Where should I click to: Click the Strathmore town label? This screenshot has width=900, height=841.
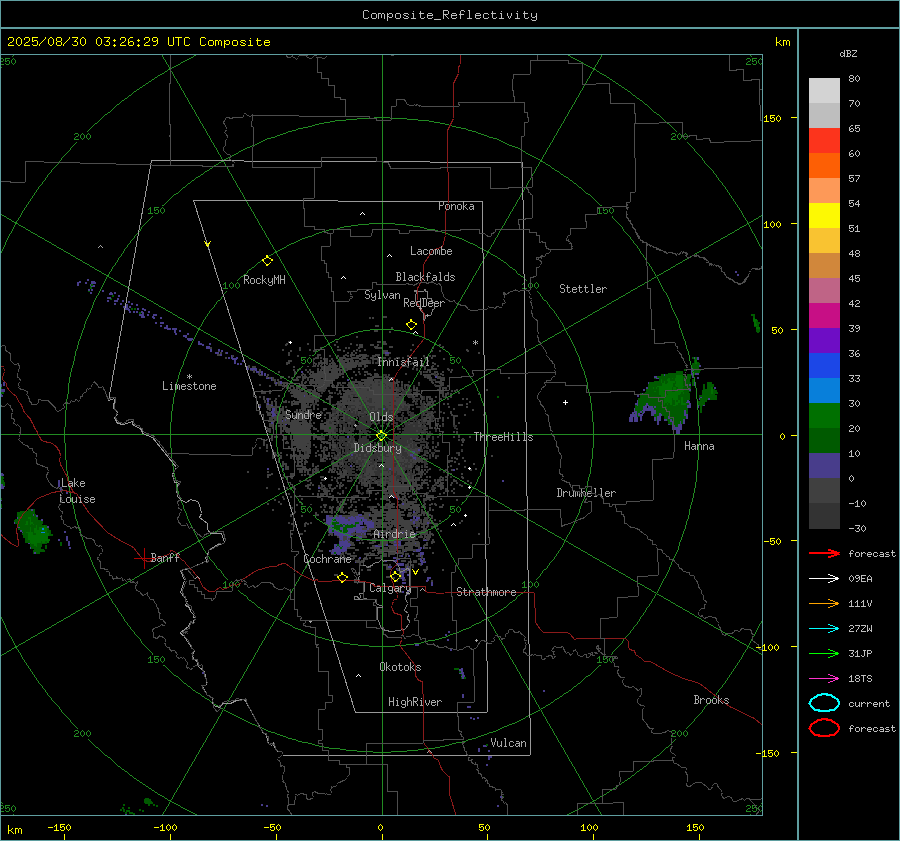(486, 592)
